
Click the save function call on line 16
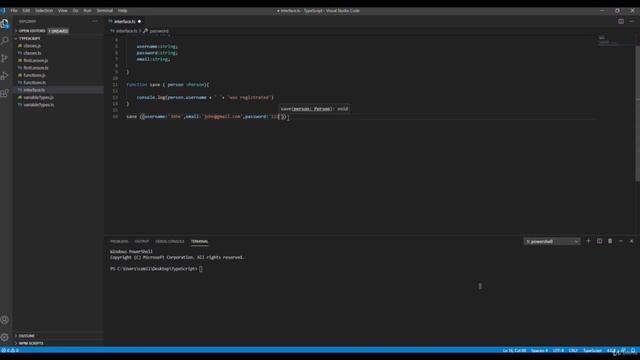pyautogui.click(x=206, y=117)
